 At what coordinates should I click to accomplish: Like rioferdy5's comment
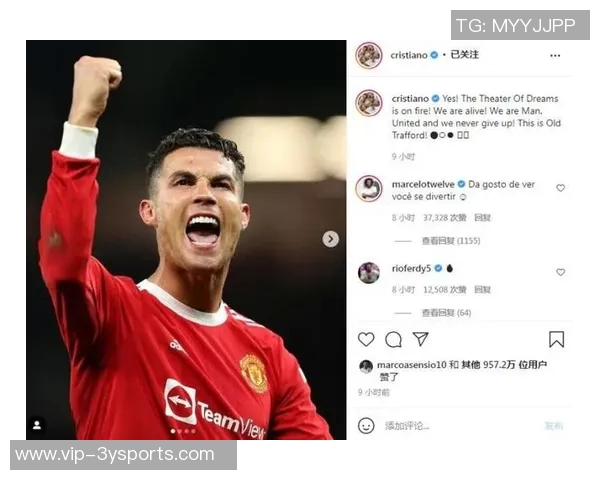(560, 272)
